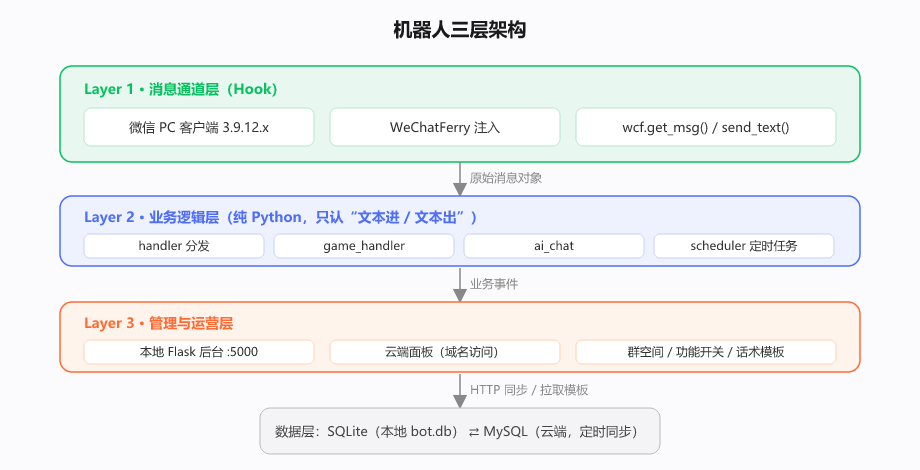Click the ai_chat box
The width and height of the screenshot is (920, 470).
[x=554, y=246]
